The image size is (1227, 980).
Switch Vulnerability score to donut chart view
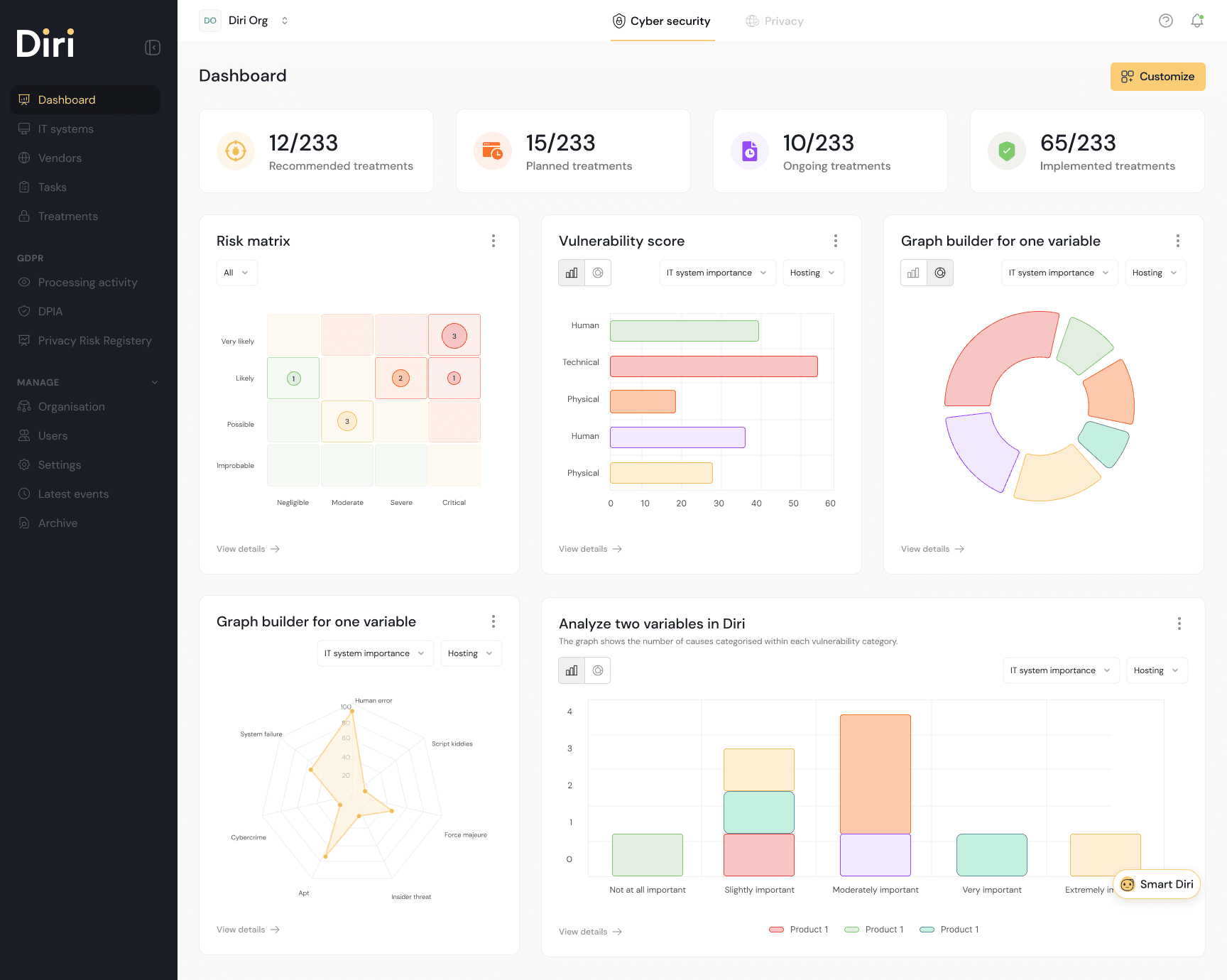click(598, 273)
